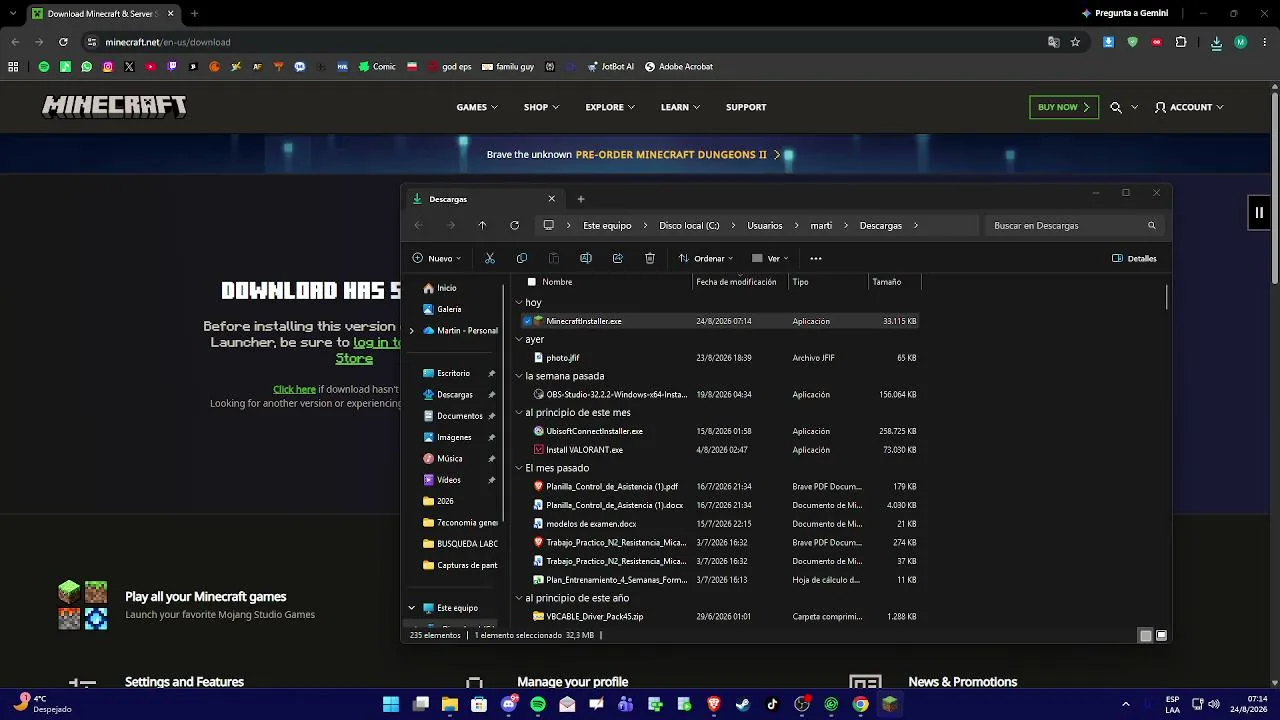Screen dimensions: 1280x720
Task: Uncheck the MinecraftInstaller.exe checkbox
Action: tap(527, 321)
